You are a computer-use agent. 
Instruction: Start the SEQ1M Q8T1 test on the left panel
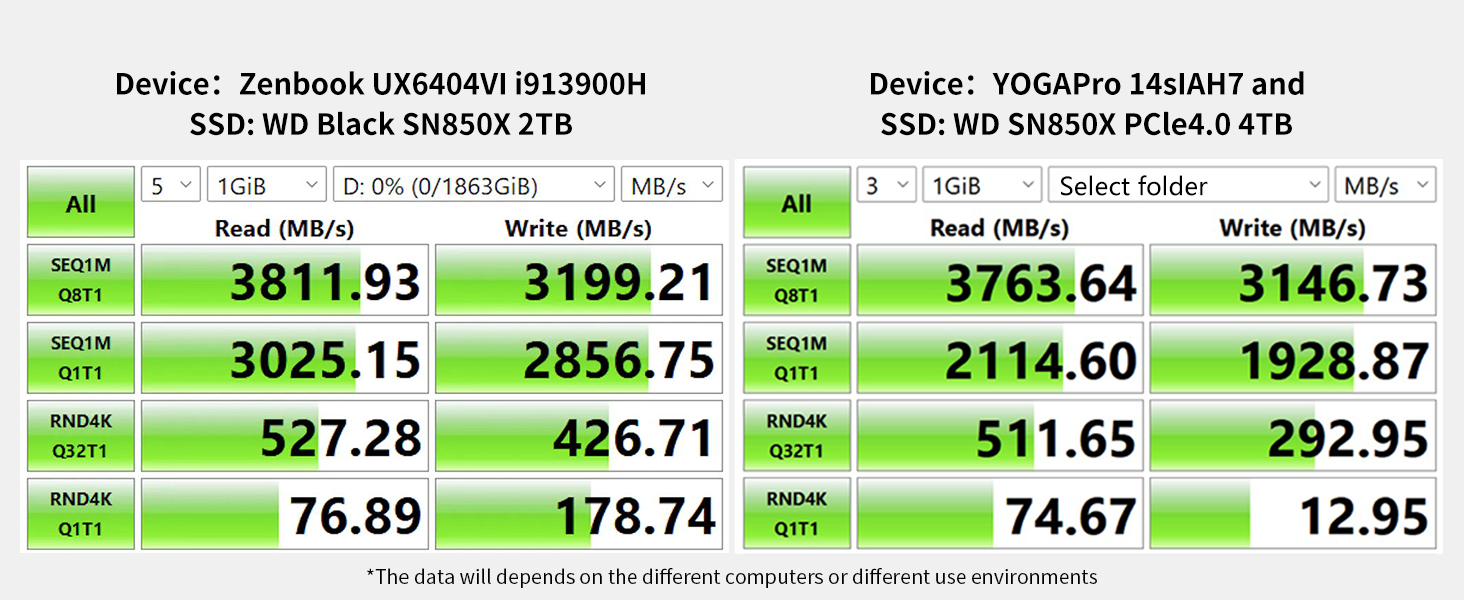pos(79,280)
